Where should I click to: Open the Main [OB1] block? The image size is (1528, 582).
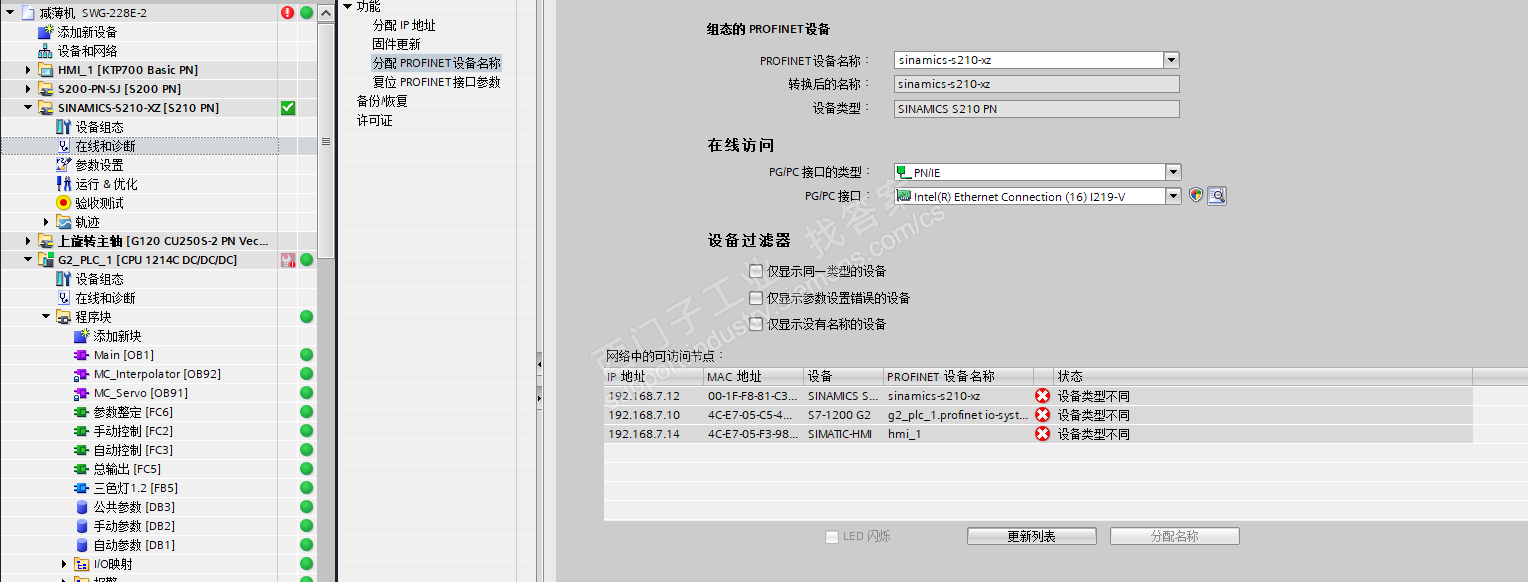123,355
